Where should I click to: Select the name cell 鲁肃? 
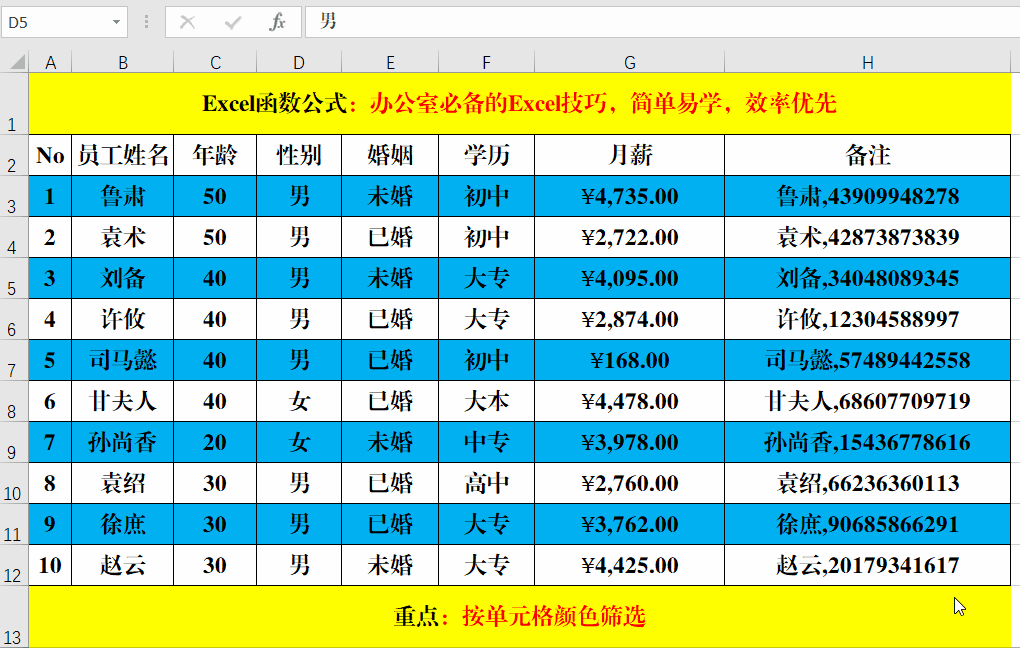123,196
